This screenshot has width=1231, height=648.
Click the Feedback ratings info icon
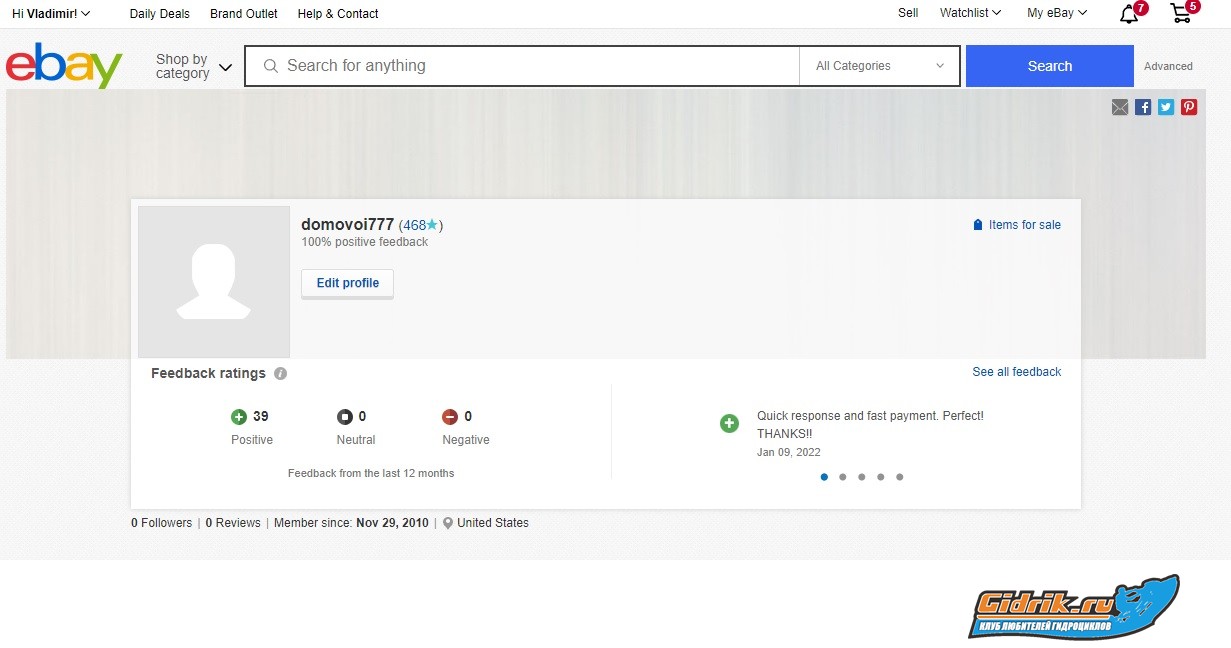pyautogui.click(x=281, y=374)
